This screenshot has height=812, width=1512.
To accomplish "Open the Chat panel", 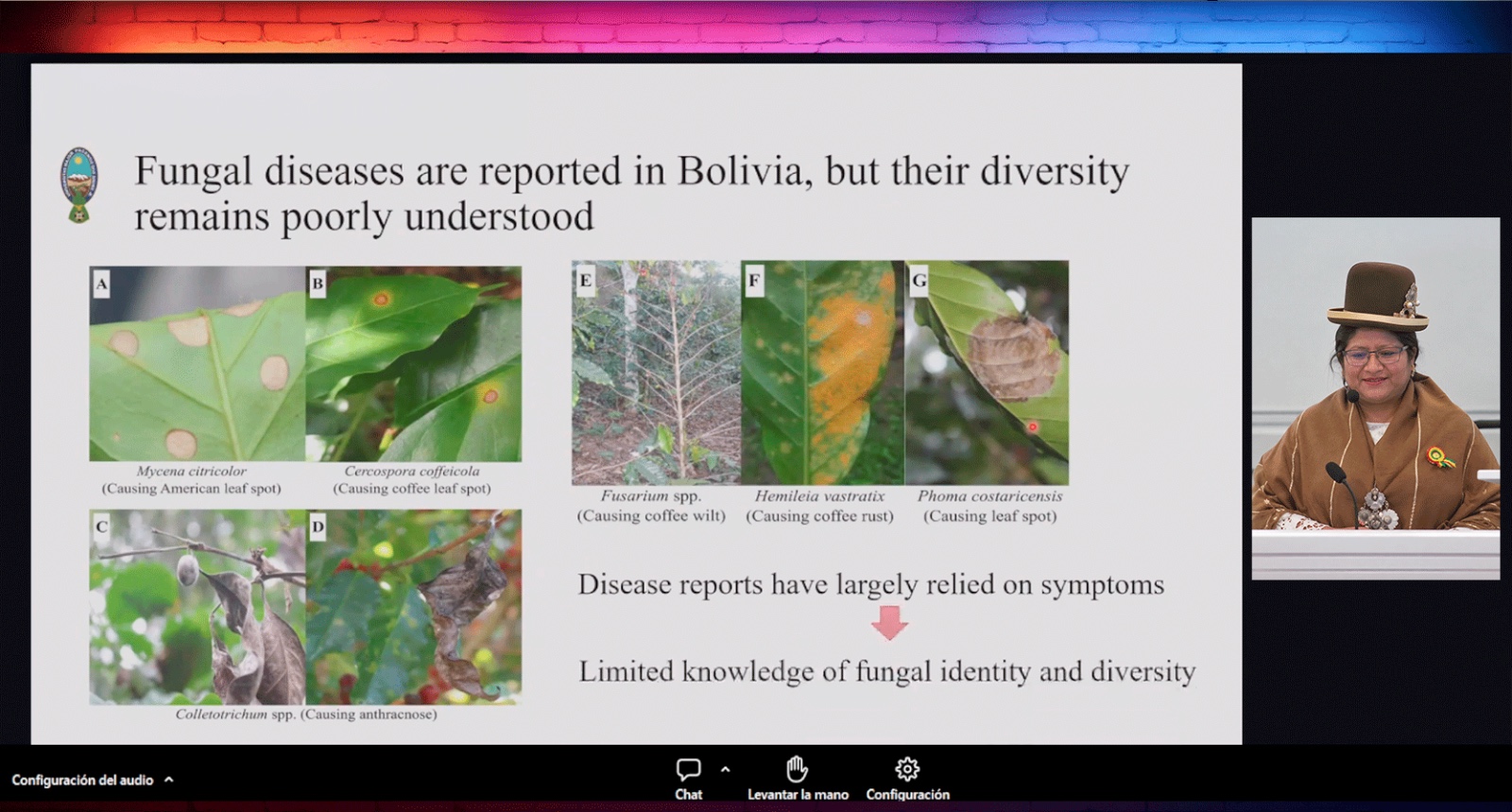I will 688,779.
